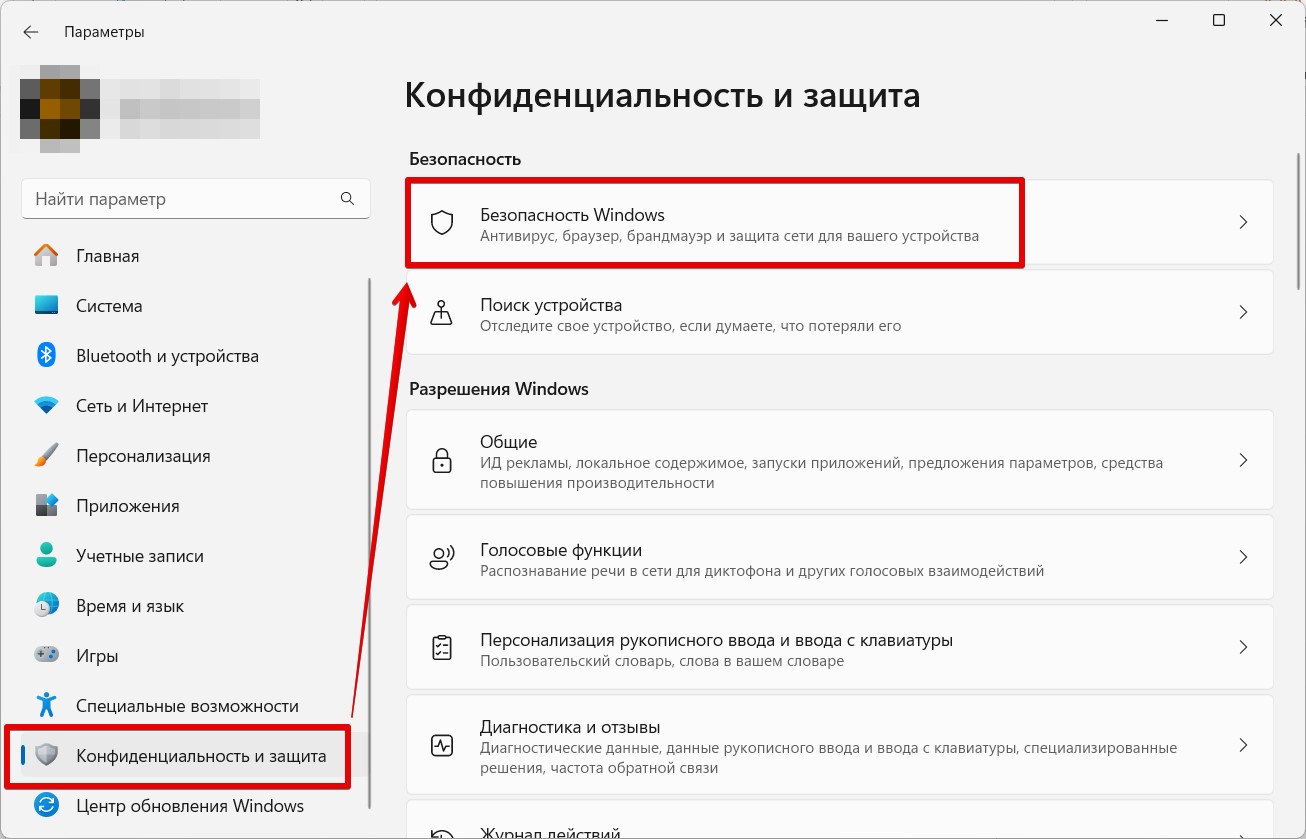Click the Диагностика и отзывы pulse icon
Screen dimensions: 1306x839
click(441, 745)
